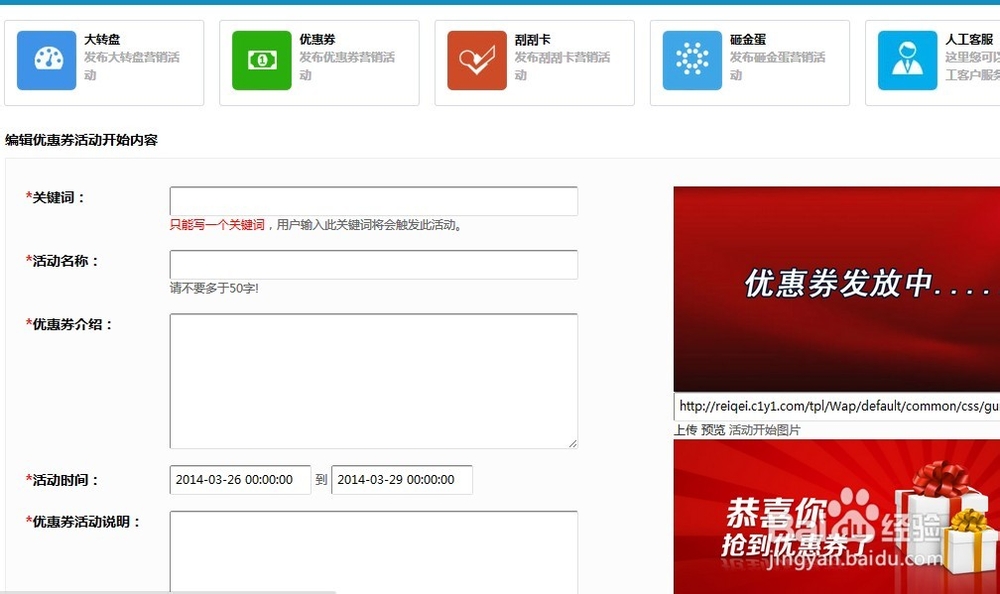The height and width of the screenshot is (594, 1000).
Task: Click the 发布刮刮卡营销活动 description text
Action: (562, 66)
